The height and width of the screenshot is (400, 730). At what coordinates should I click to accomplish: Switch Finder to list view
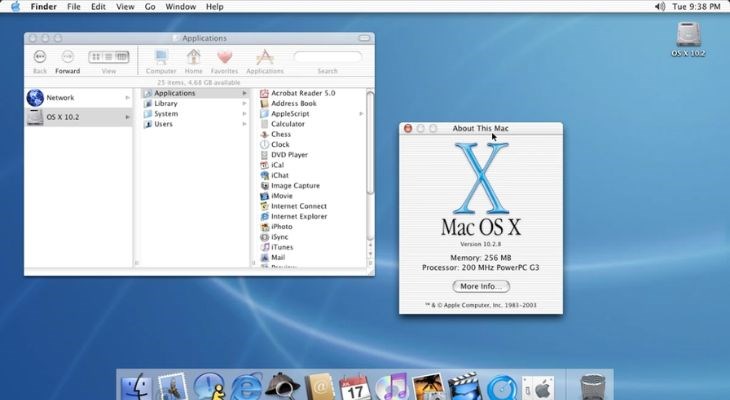point(108,57)
